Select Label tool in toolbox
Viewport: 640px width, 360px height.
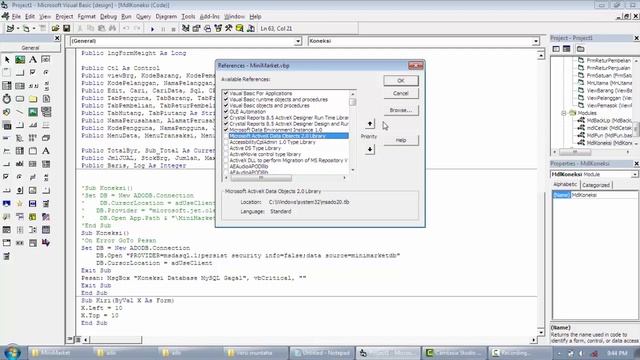click(33, 60)
